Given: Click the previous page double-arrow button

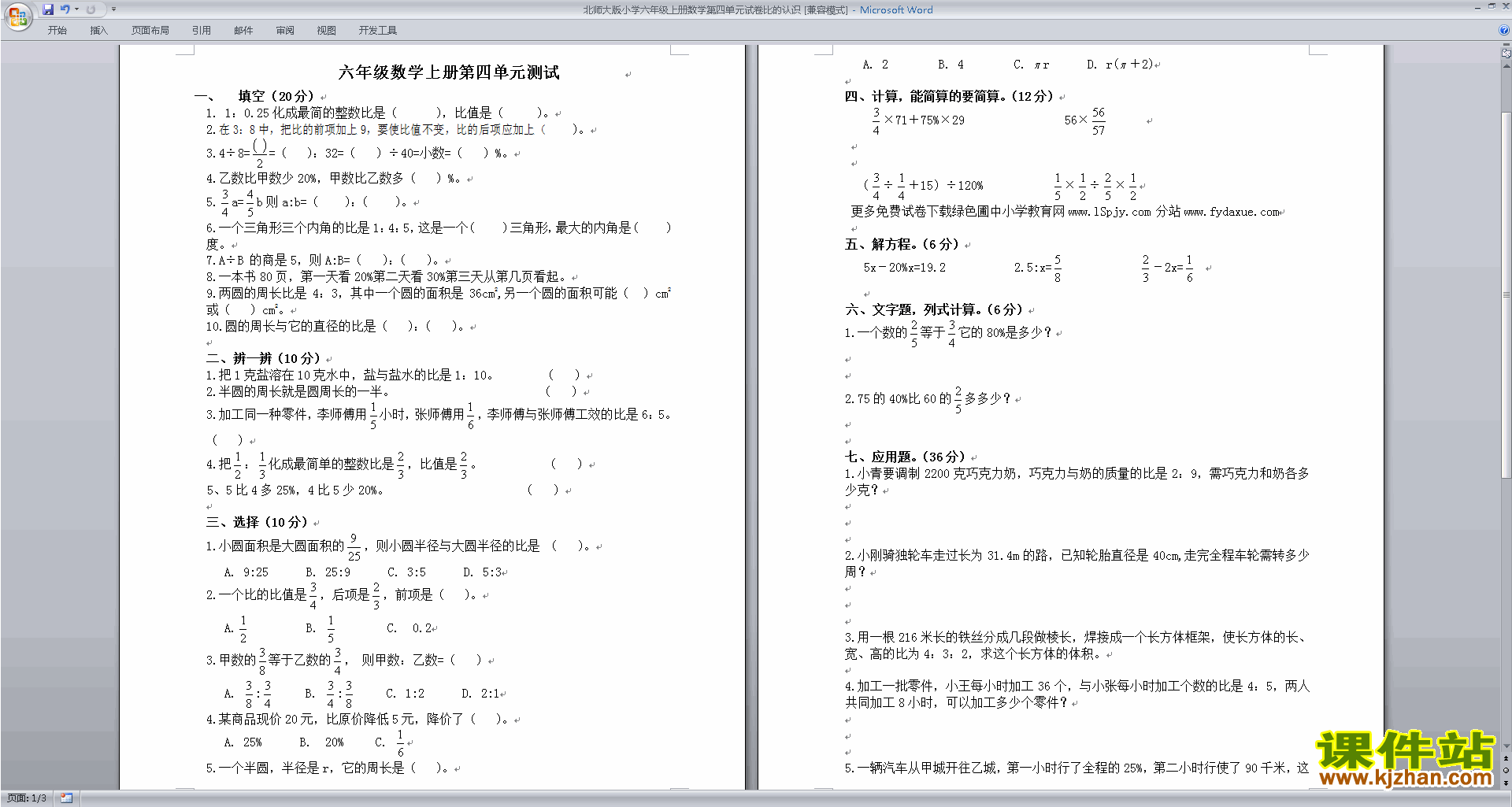Looking at the screenshot, I should coord(1506,758).
